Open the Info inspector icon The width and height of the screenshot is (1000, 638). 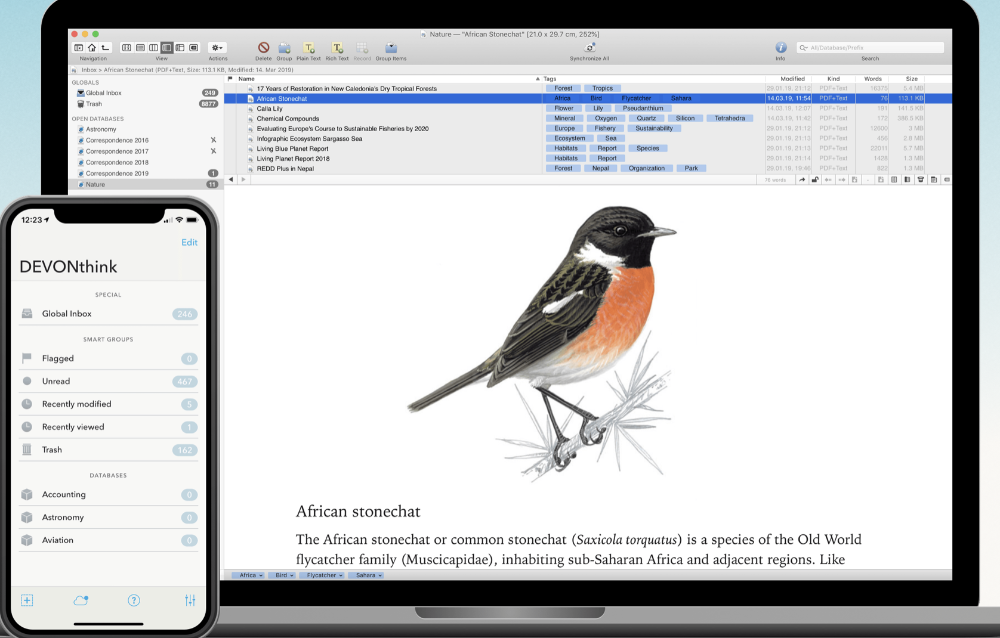[781, 47]
